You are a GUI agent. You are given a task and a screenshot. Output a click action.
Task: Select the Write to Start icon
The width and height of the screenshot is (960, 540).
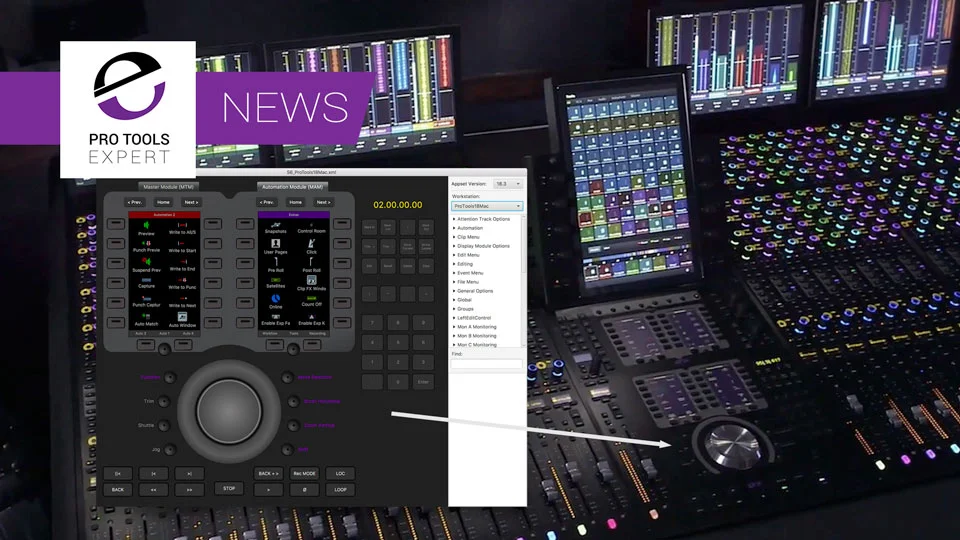pyautogui.click(x=182, y=243)
